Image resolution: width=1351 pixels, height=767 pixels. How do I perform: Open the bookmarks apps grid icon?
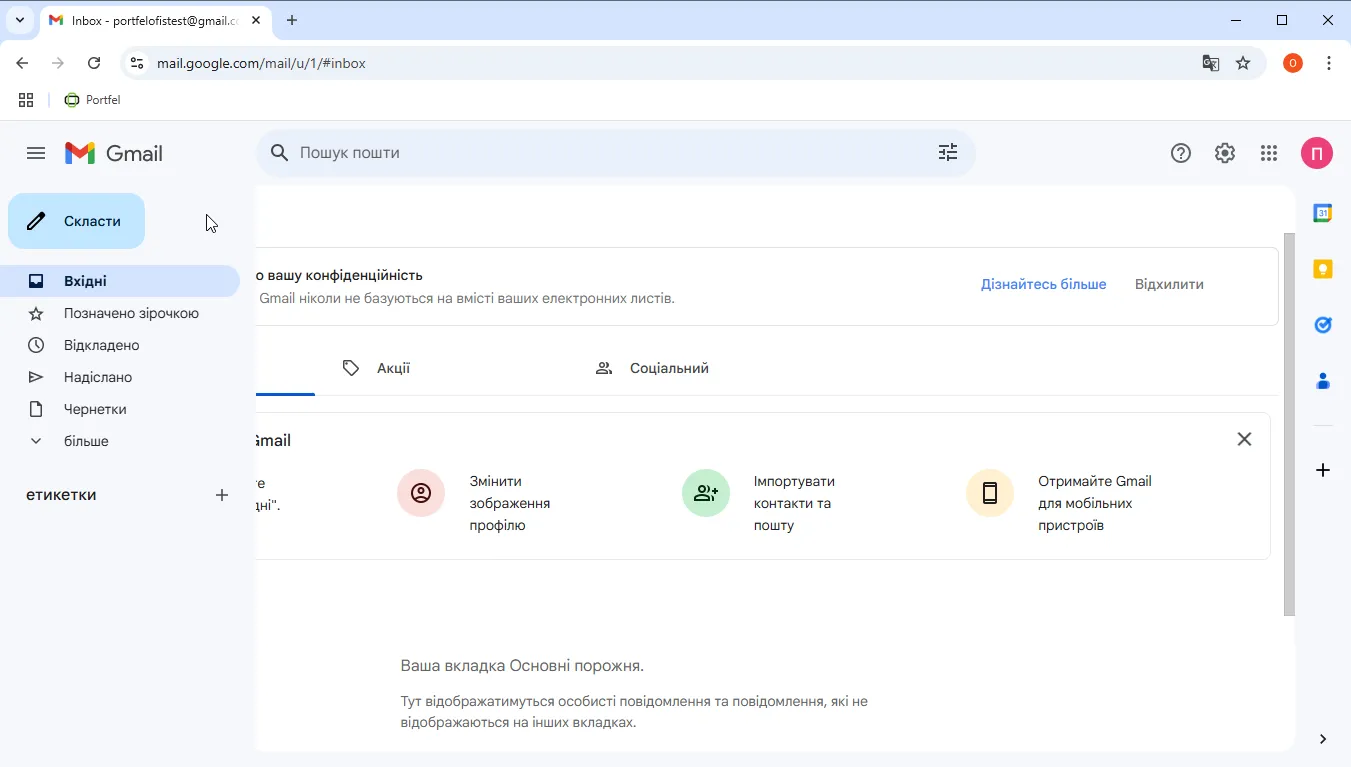click(x=26, y=100)
